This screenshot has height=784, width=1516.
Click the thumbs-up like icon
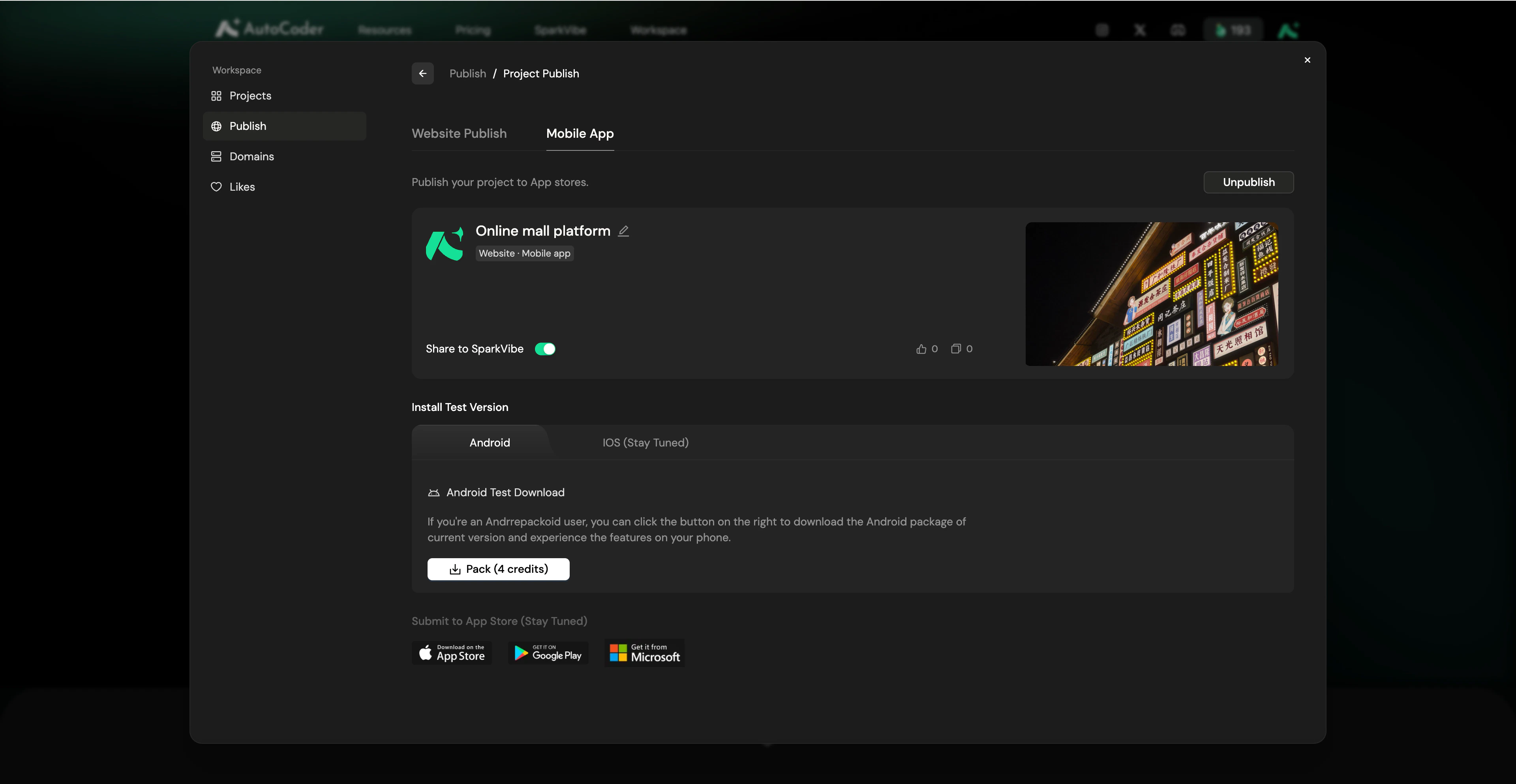pos(921,349)
